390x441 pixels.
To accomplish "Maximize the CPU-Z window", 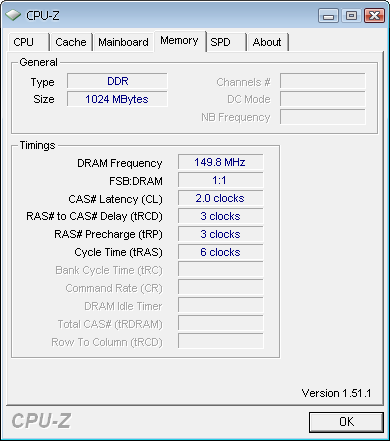I will coord(351,16).
